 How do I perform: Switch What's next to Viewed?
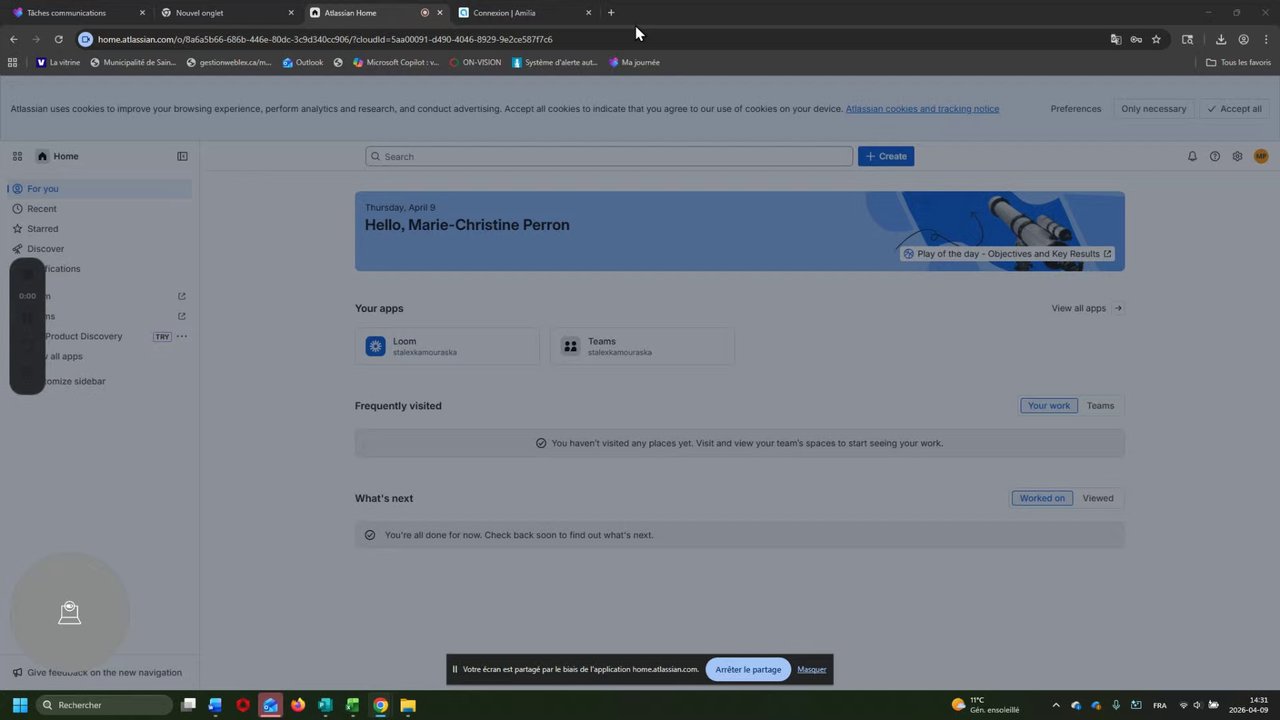coord(1098,498)
